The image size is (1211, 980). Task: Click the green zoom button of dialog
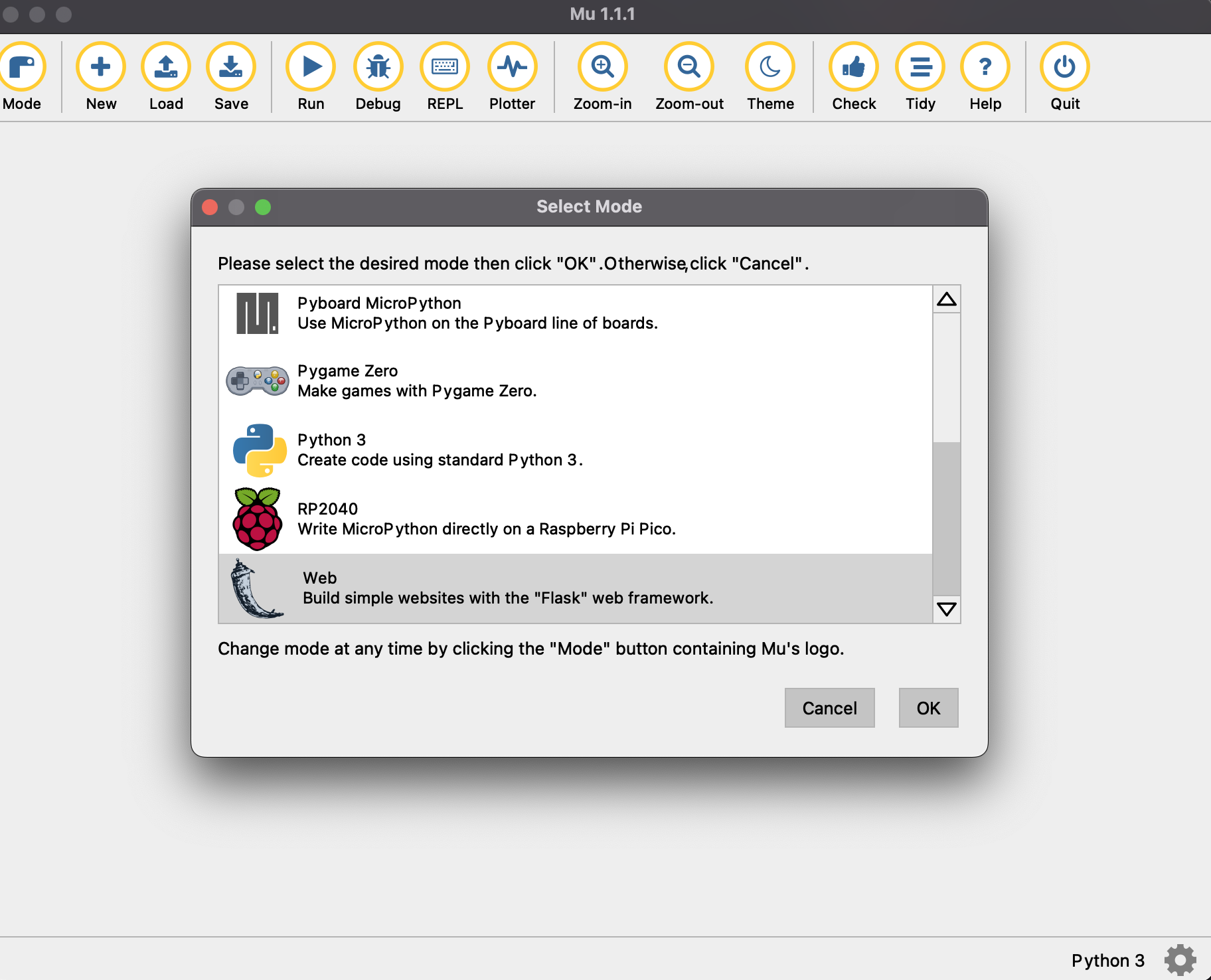click(x=263, y=207)
